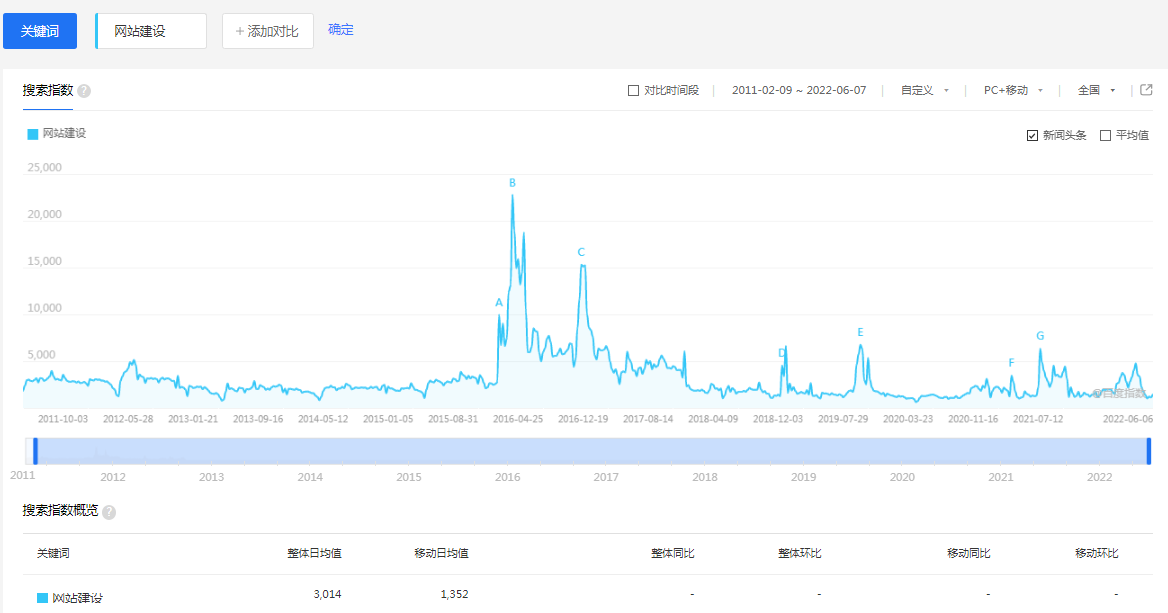Click the 确定 link
Viewport: 1168px width, 613px height.
pos(340,30)
